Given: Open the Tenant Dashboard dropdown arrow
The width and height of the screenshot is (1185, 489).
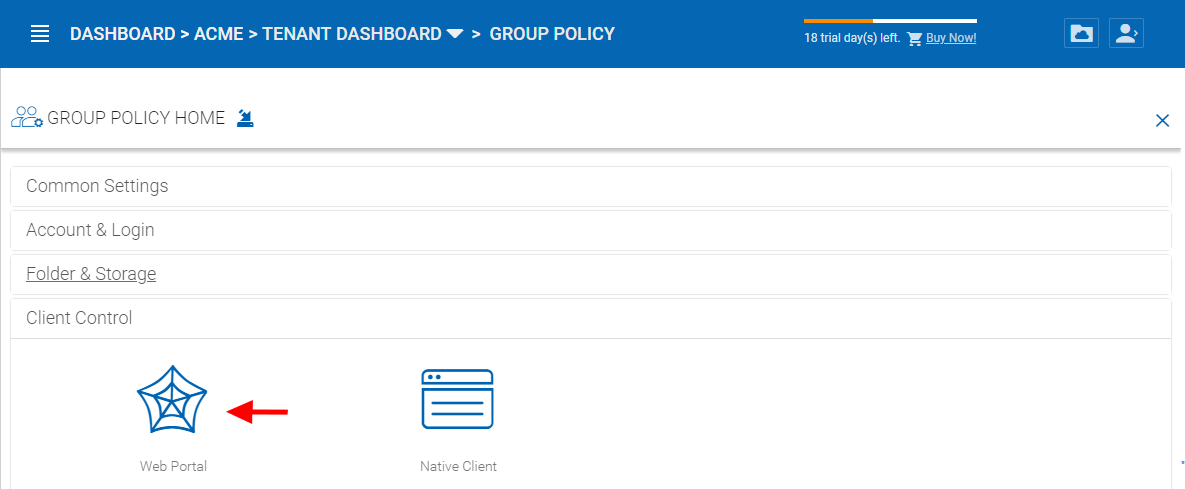Looking at the screenshot, I should [x=454, y=34].
